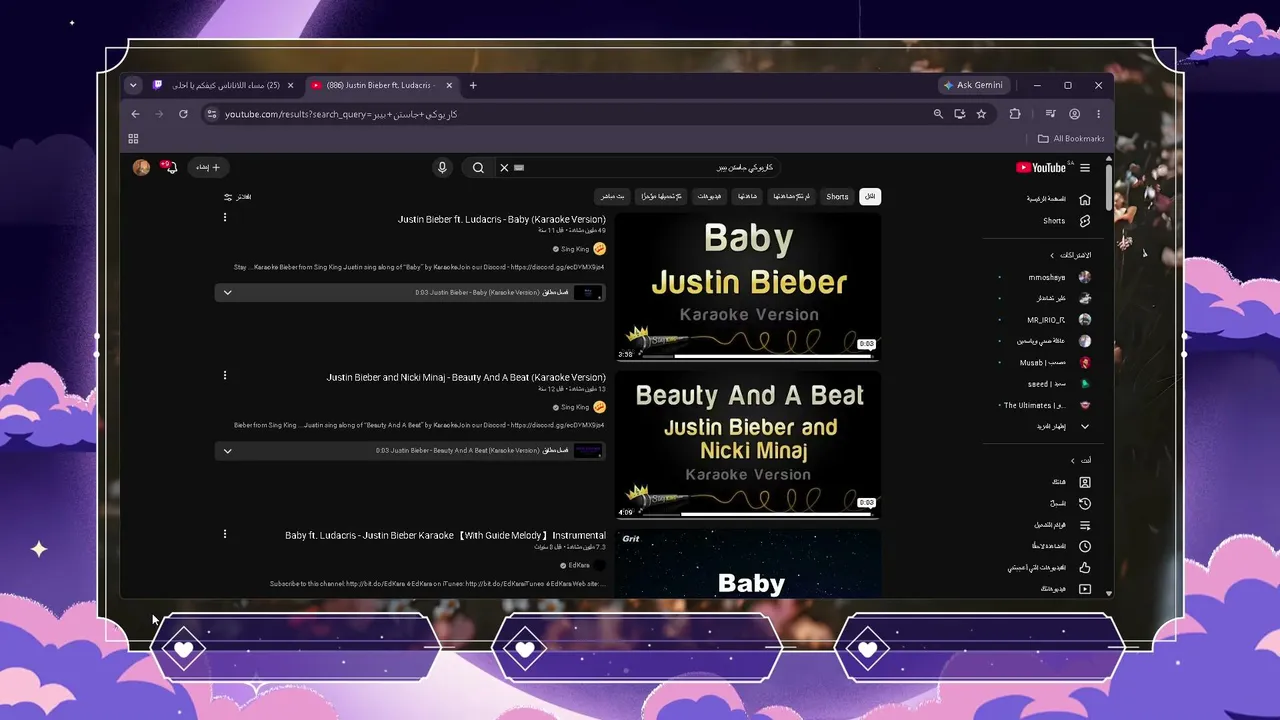
Task: Switch to the Twitch browser tab
Action: (x=224, y=85)
